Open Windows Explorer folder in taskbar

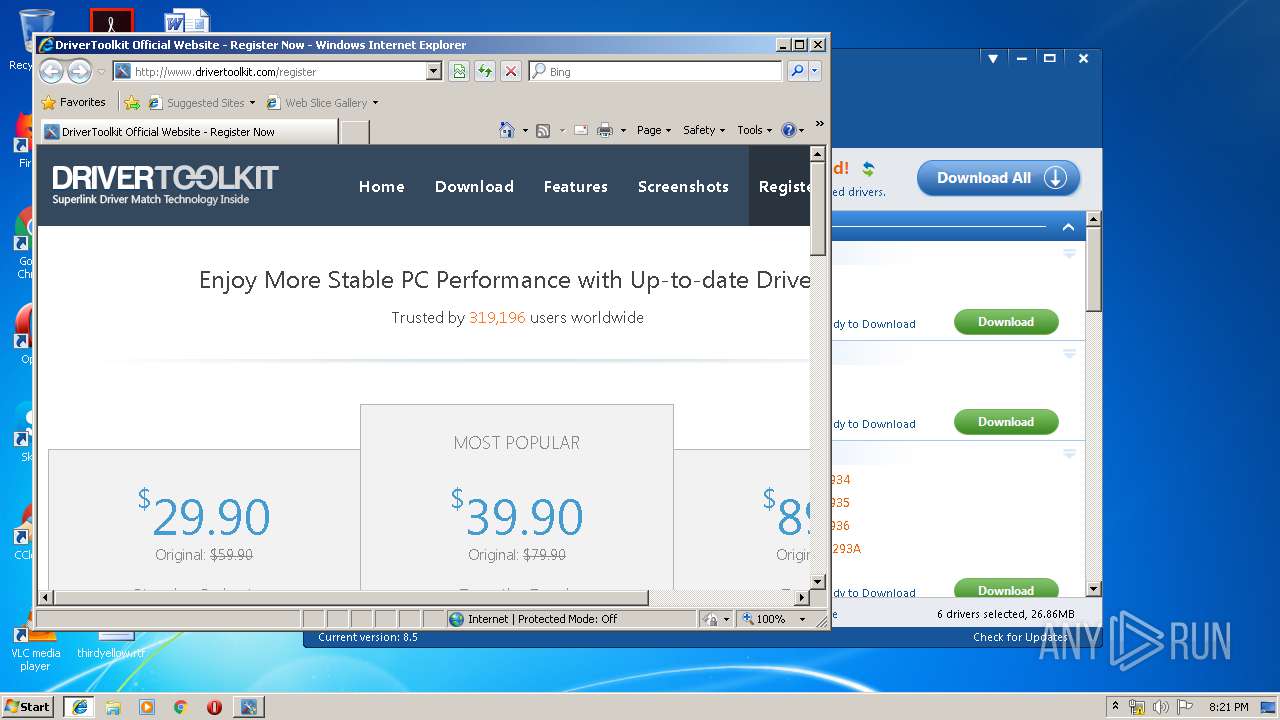click(x=113, y=707)
